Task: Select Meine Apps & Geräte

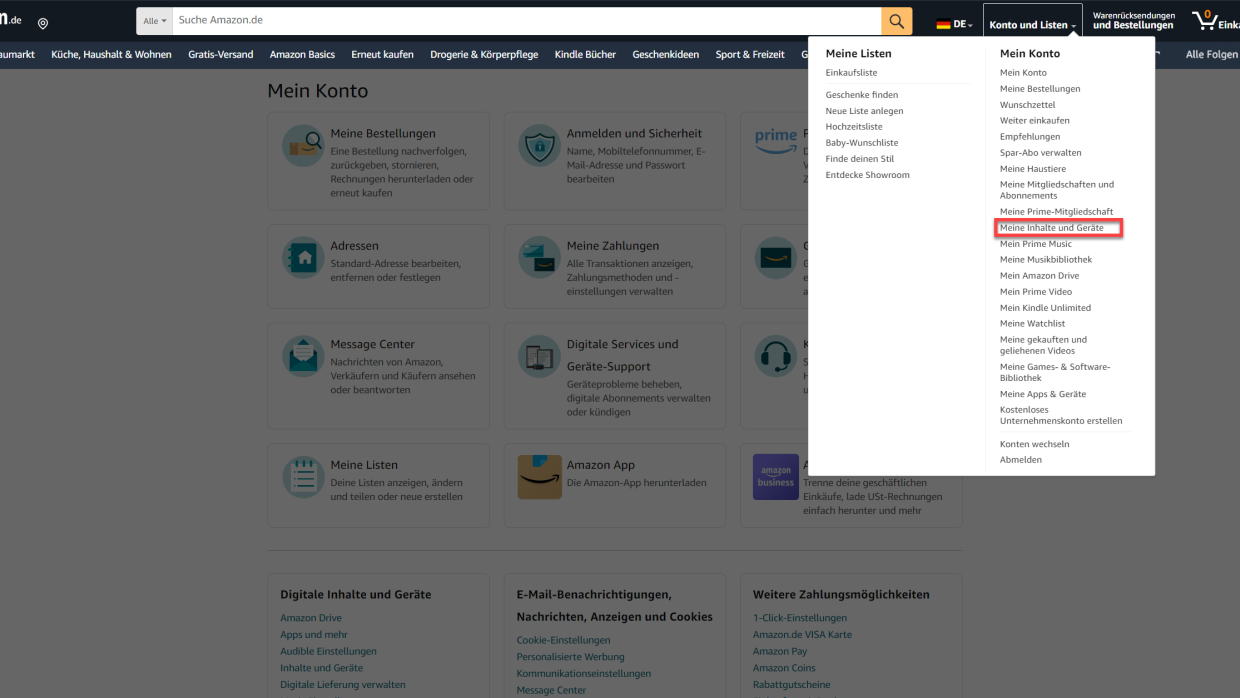Action: tap(1043, 394)
